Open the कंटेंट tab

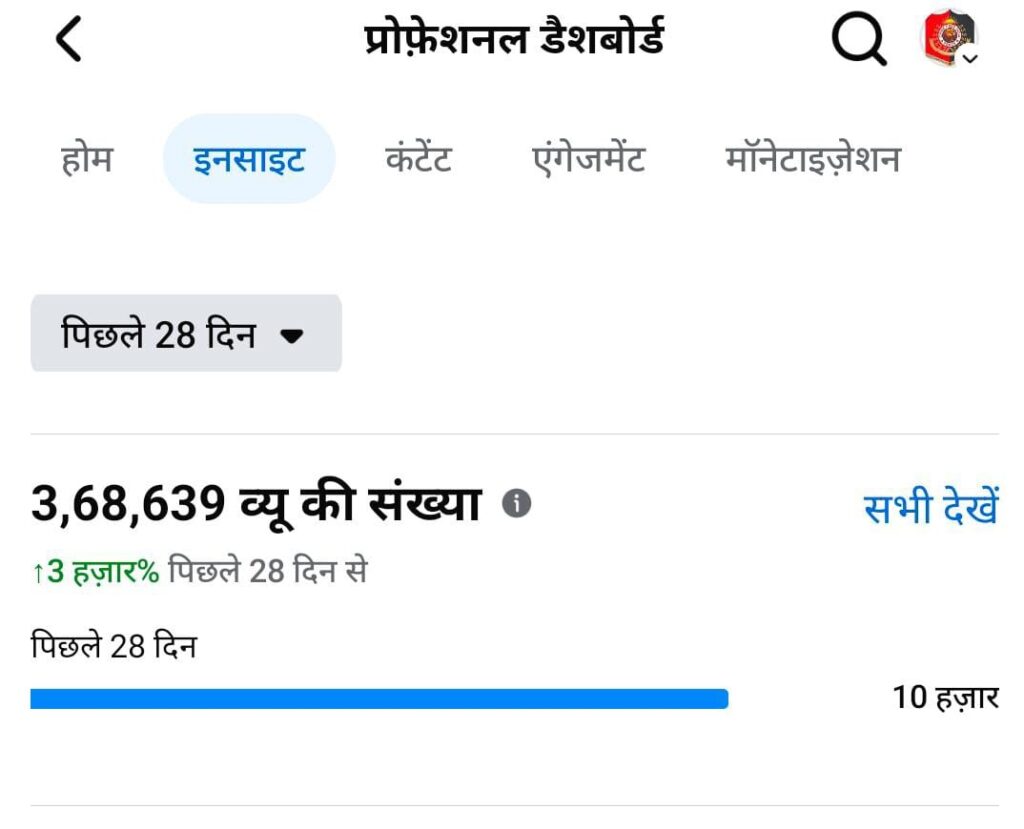[x=419, y=159]
